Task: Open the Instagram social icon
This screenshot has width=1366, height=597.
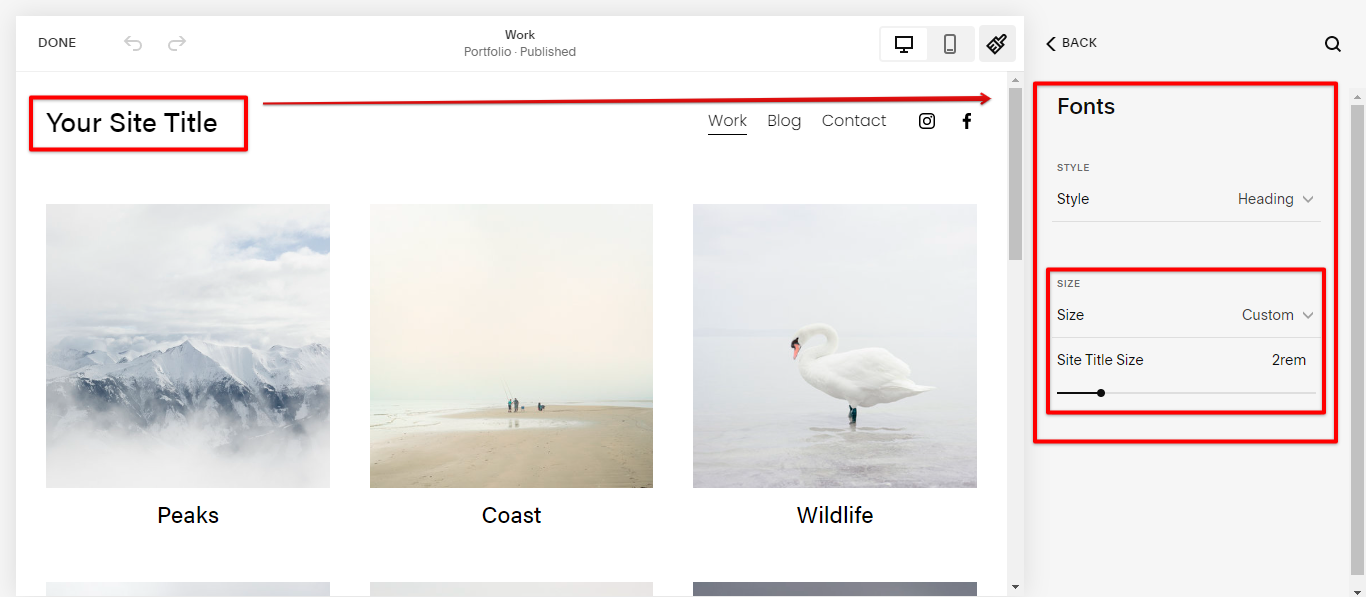Action: coord(927,121)
